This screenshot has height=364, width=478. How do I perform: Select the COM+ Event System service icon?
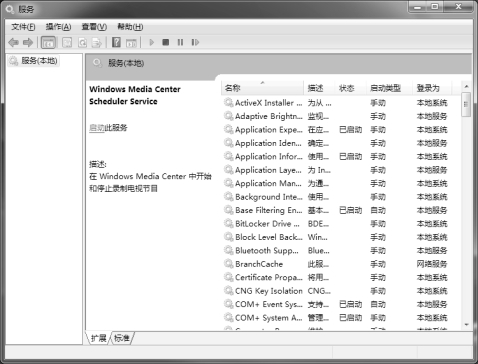(228, 304)
